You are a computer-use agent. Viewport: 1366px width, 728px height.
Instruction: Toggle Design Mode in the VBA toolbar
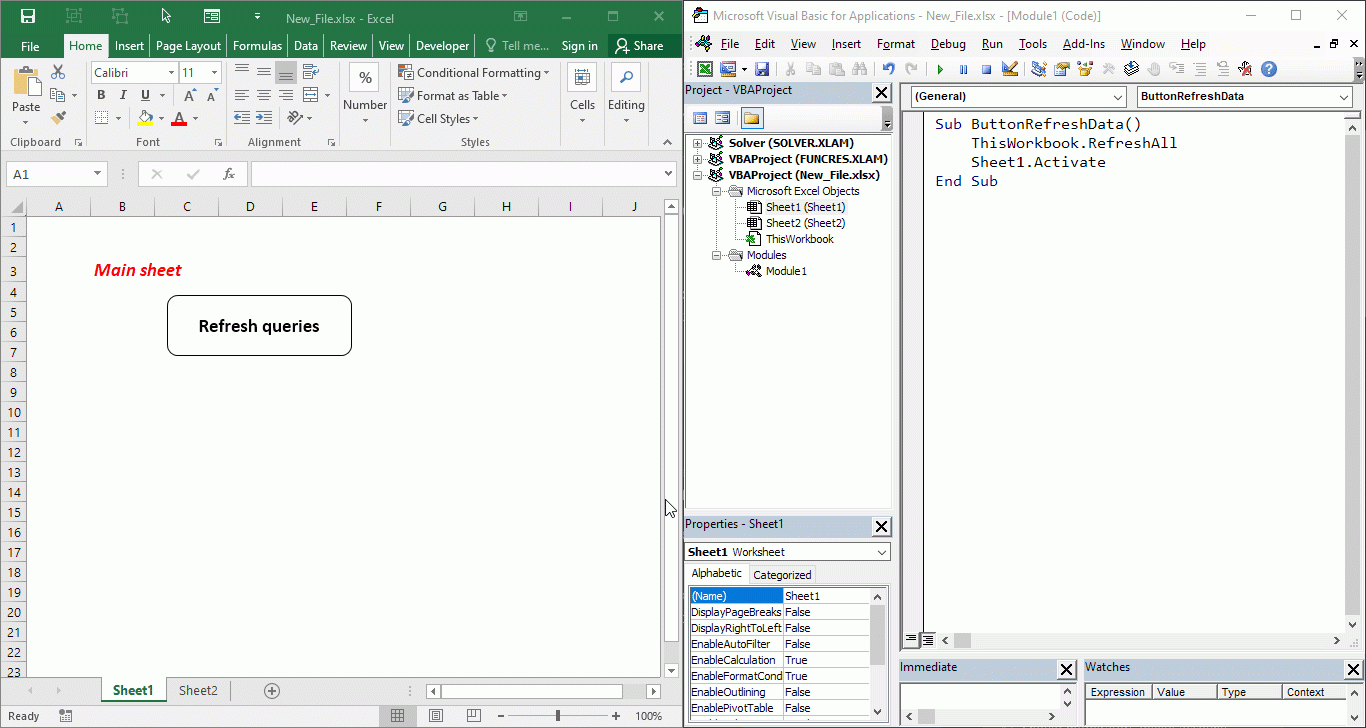1010,69
